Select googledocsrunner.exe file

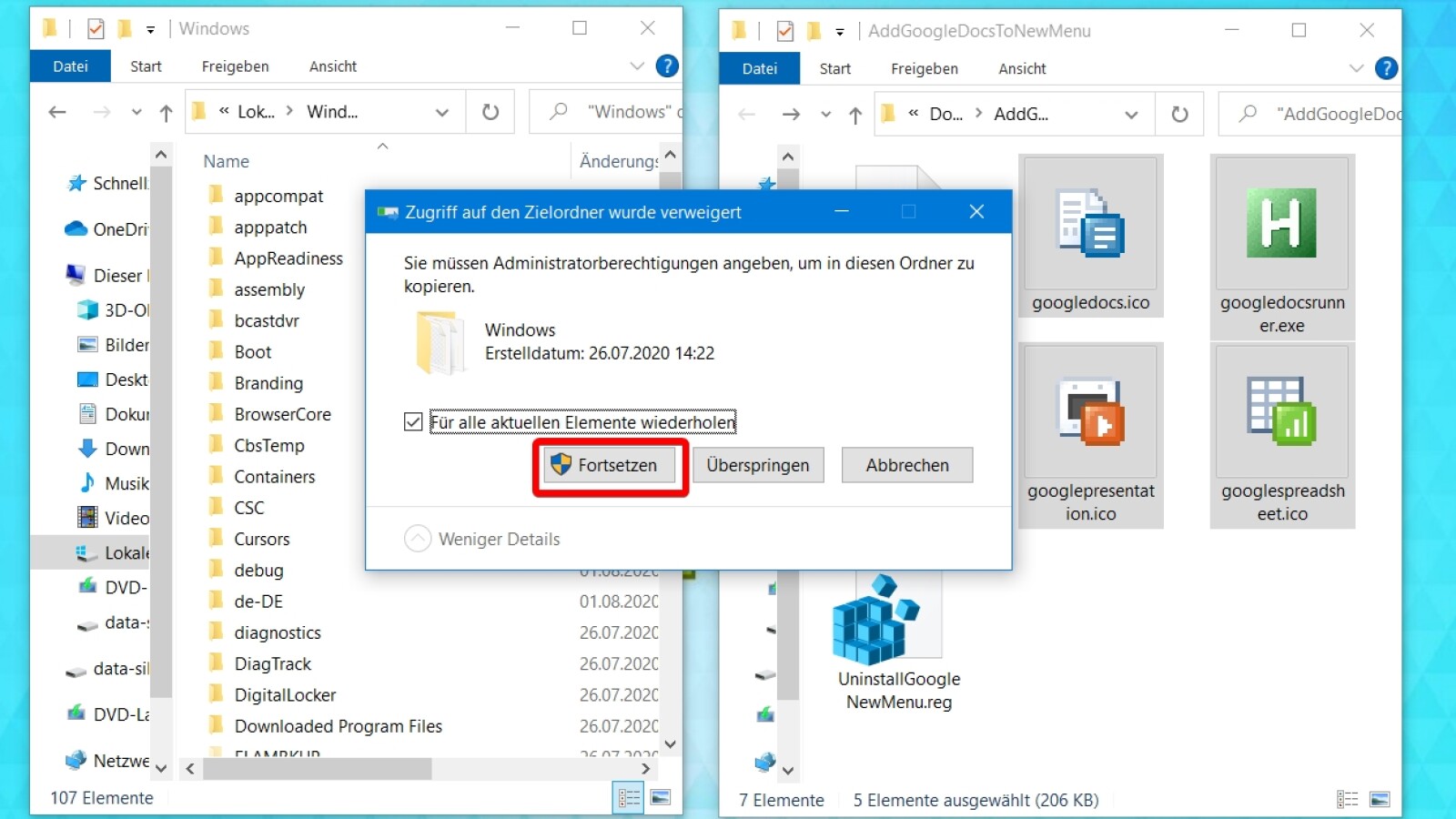pos(1282,247)
